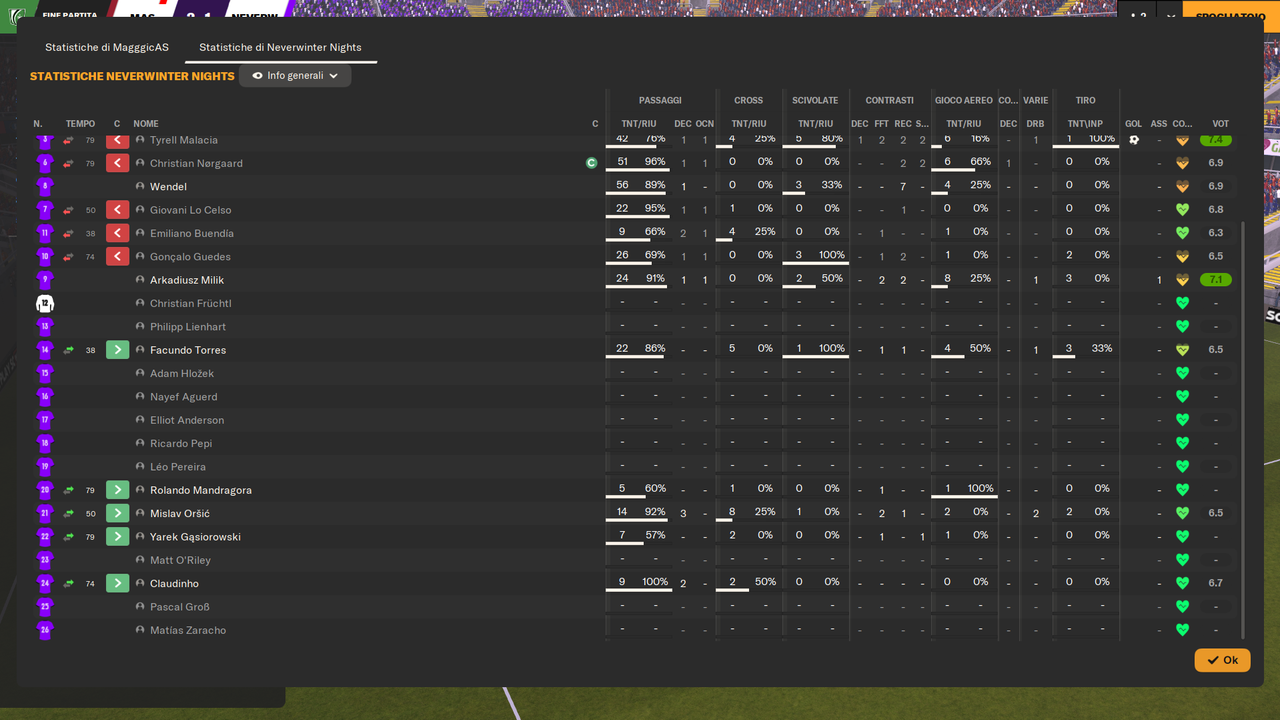Click the 7.1 rating badge for Arkadiusz Milik

[1216, 280]
